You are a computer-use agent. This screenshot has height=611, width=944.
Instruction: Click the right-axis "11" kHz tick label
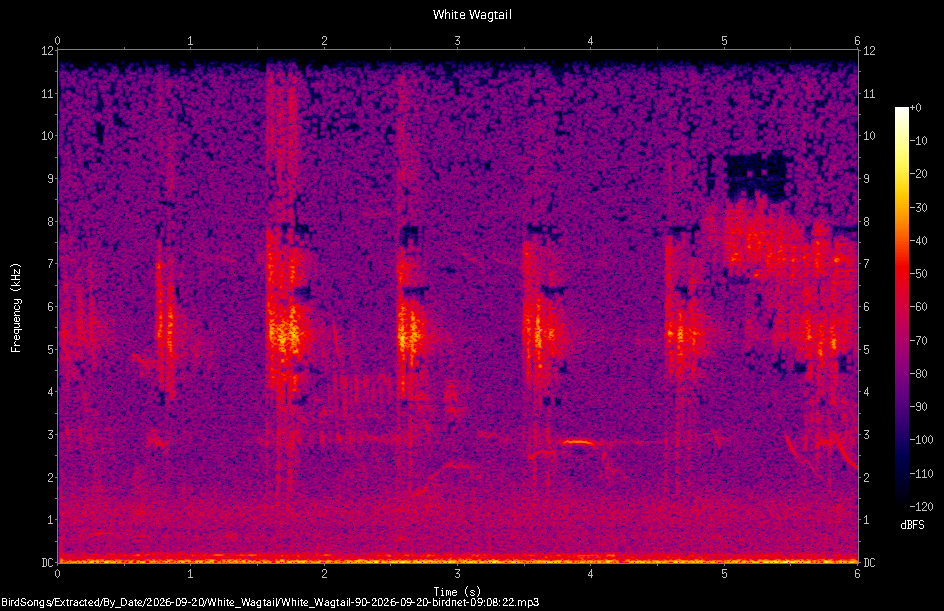[x=869, y=93]
